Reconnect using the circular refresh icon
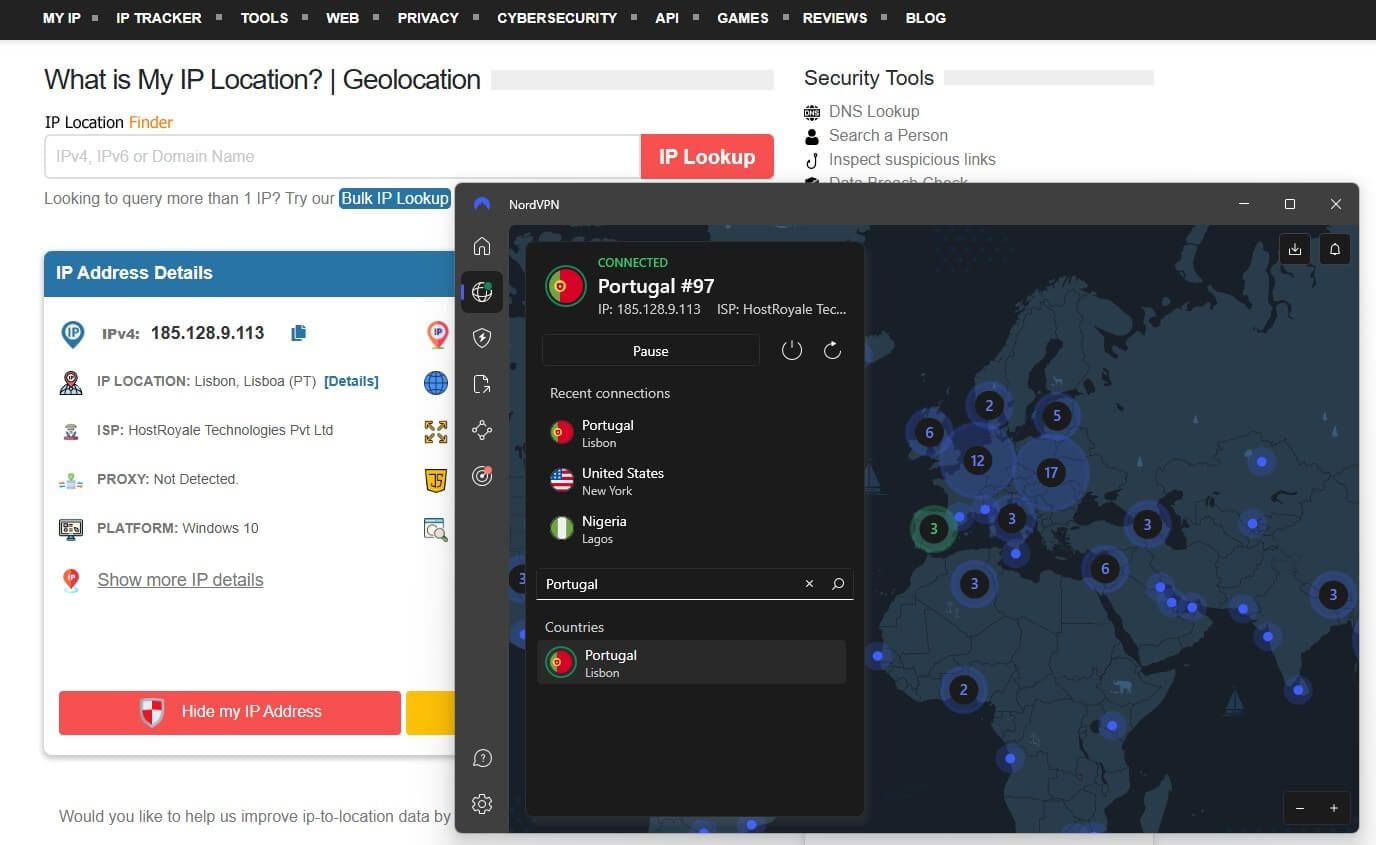The height and width of the screenshot is (845, 1376). click(832, 350)
